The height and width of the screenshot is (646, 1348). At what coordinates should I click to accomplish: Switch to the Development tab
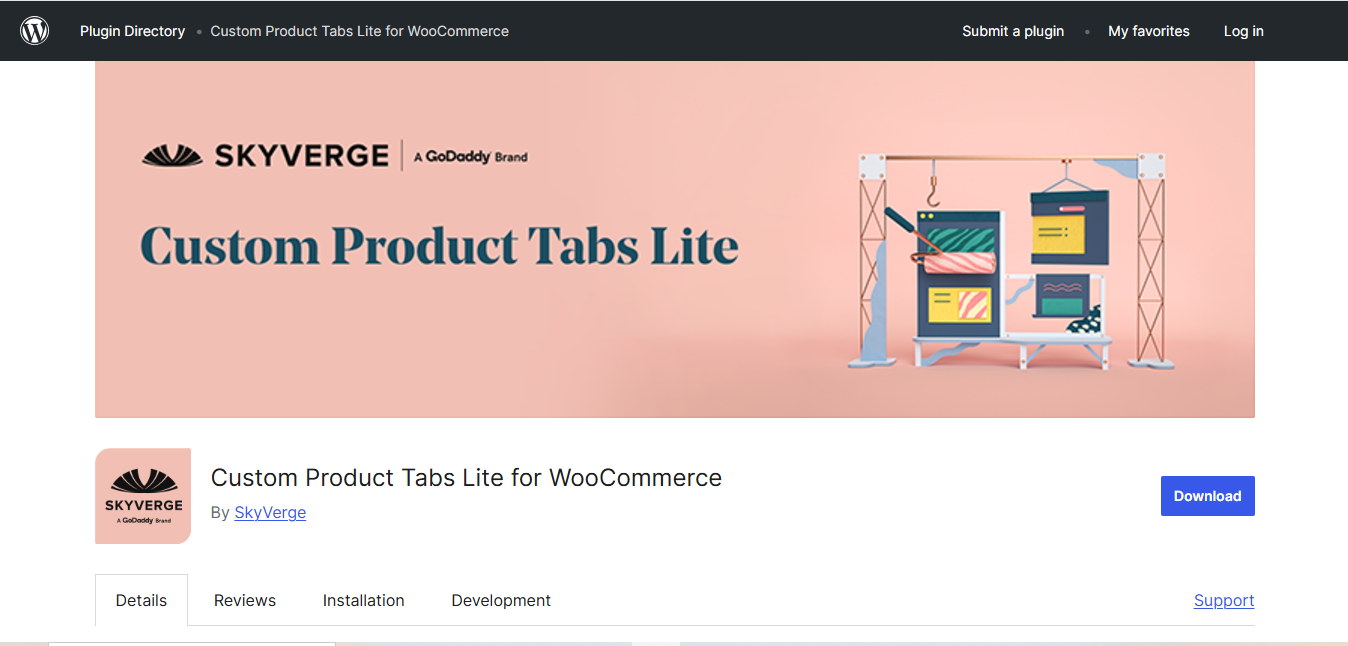pyautogui.click(x=501, y=600)
